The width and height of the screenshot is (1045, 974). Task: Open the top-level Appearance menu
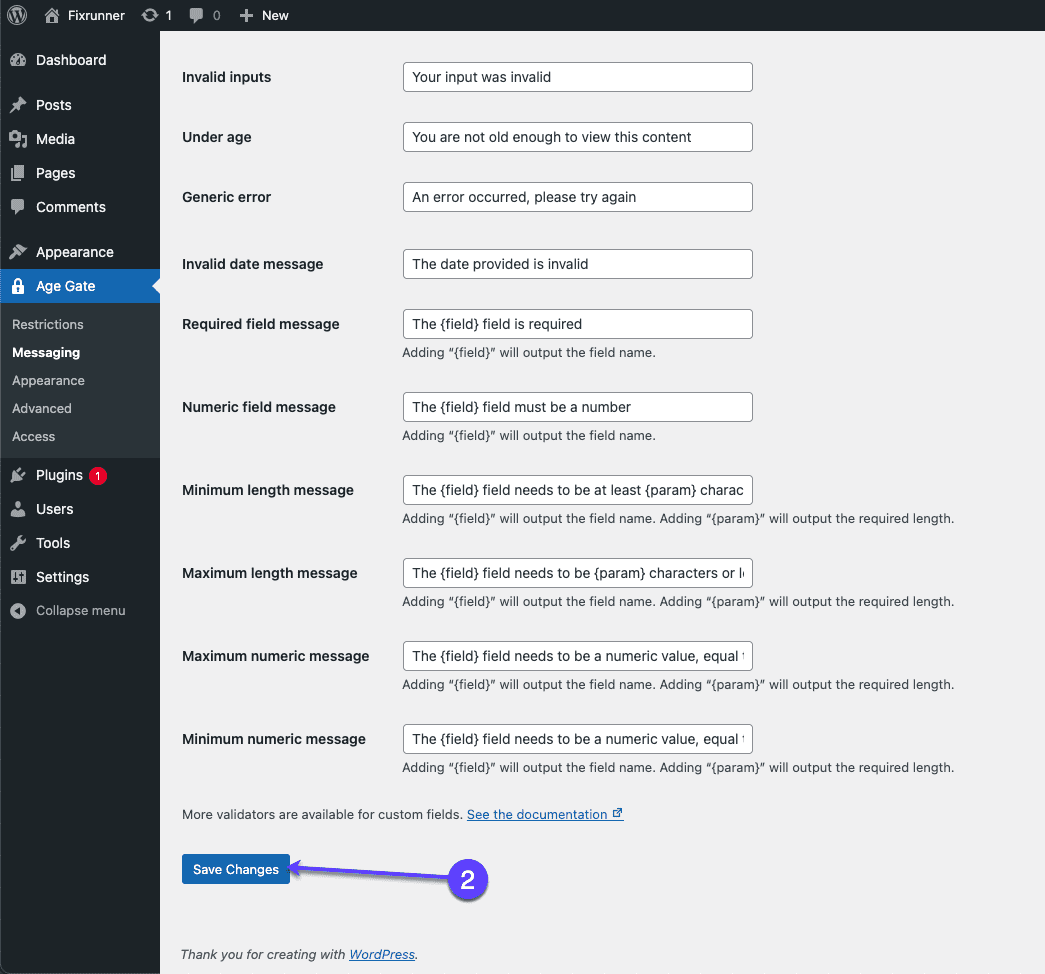80,252
